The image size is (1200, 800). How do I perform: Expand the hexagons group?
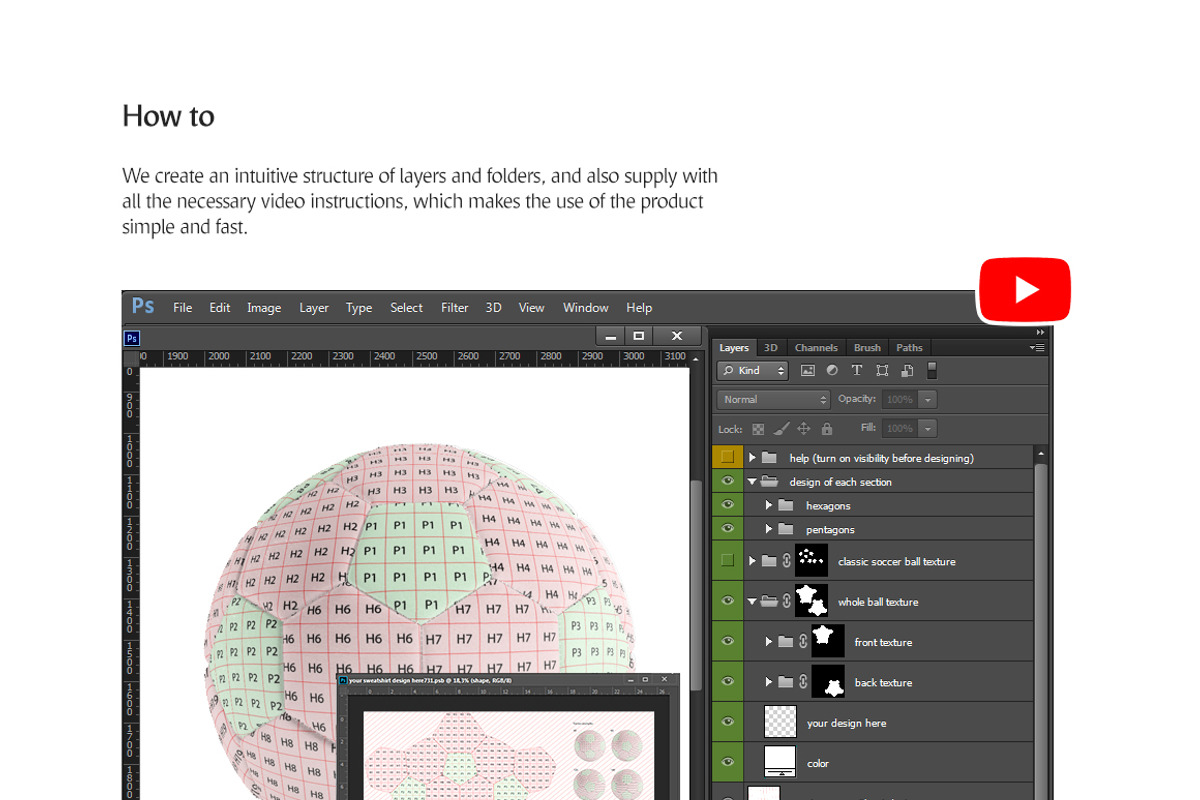[769, 505]
